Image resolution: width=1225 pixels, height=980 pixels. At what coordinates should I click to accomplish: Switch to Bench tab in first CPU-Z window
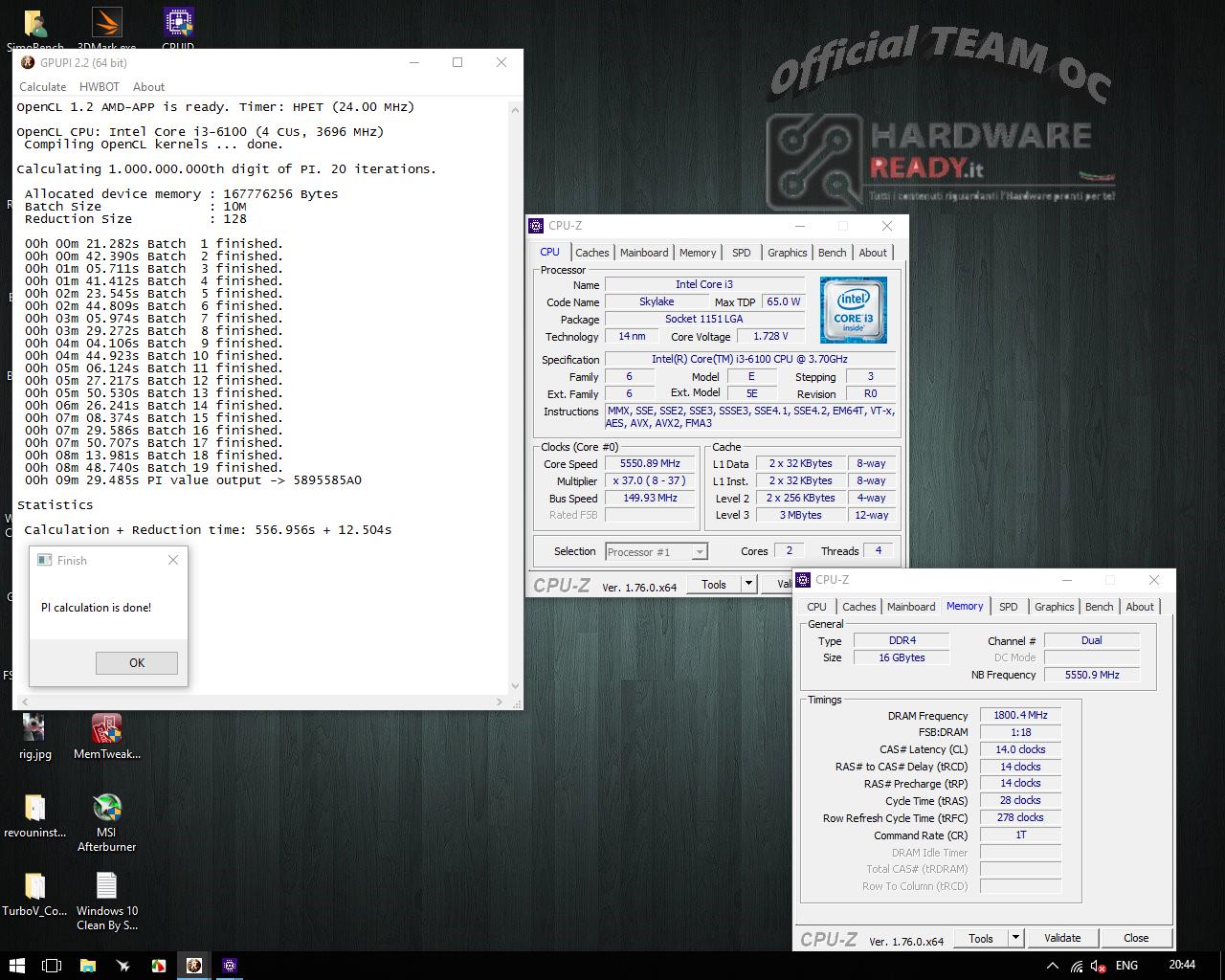[833, 253]
